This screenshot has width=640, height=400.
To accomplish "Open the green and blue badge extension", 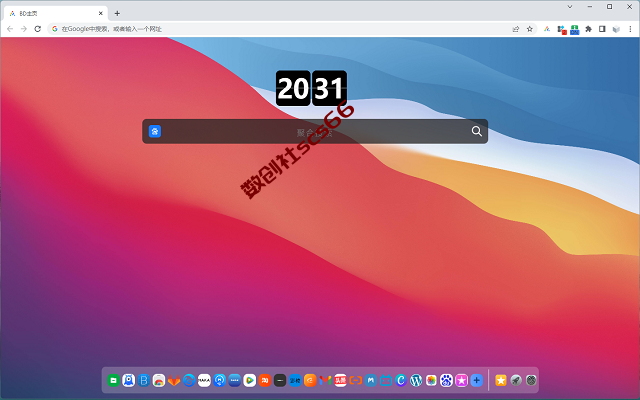I will 575,29.
